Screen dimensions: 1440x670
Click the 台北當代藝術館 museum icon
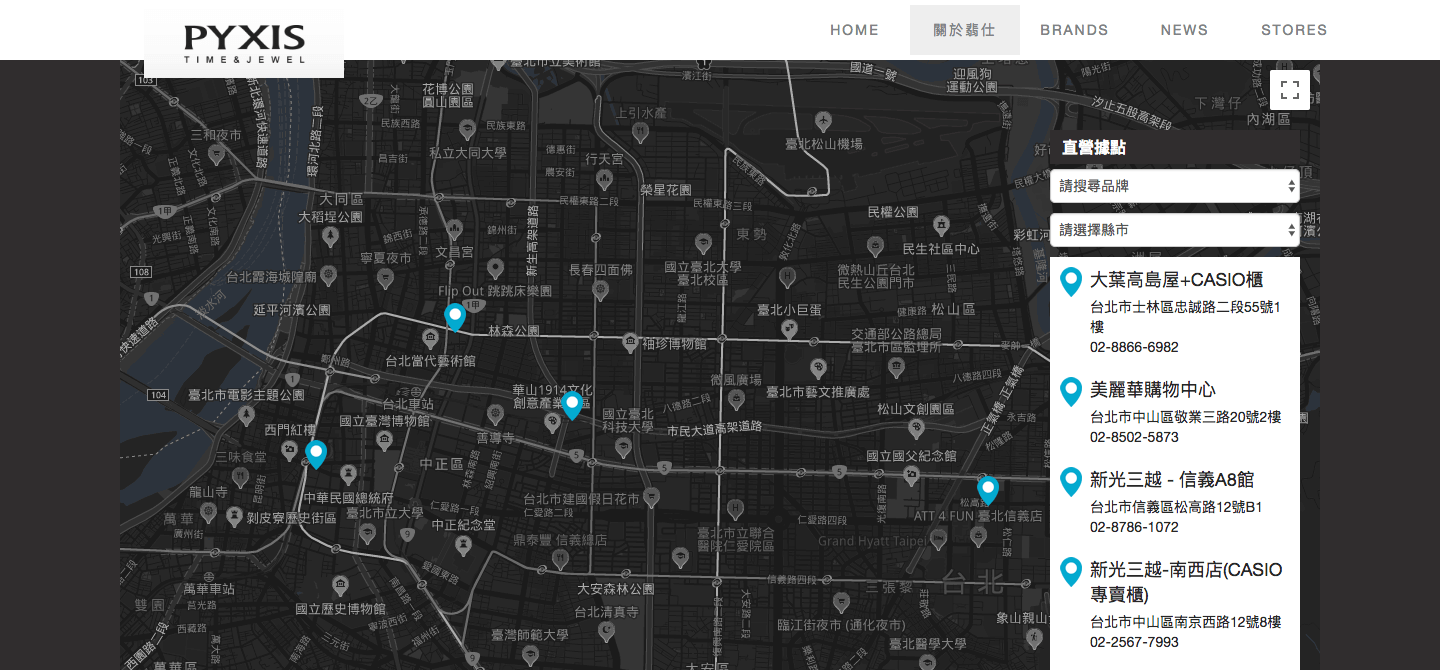431,337
